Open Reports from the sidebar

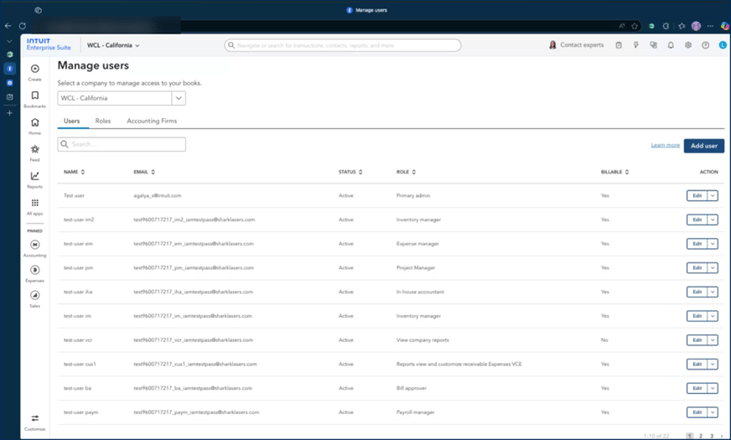point(35,177)
